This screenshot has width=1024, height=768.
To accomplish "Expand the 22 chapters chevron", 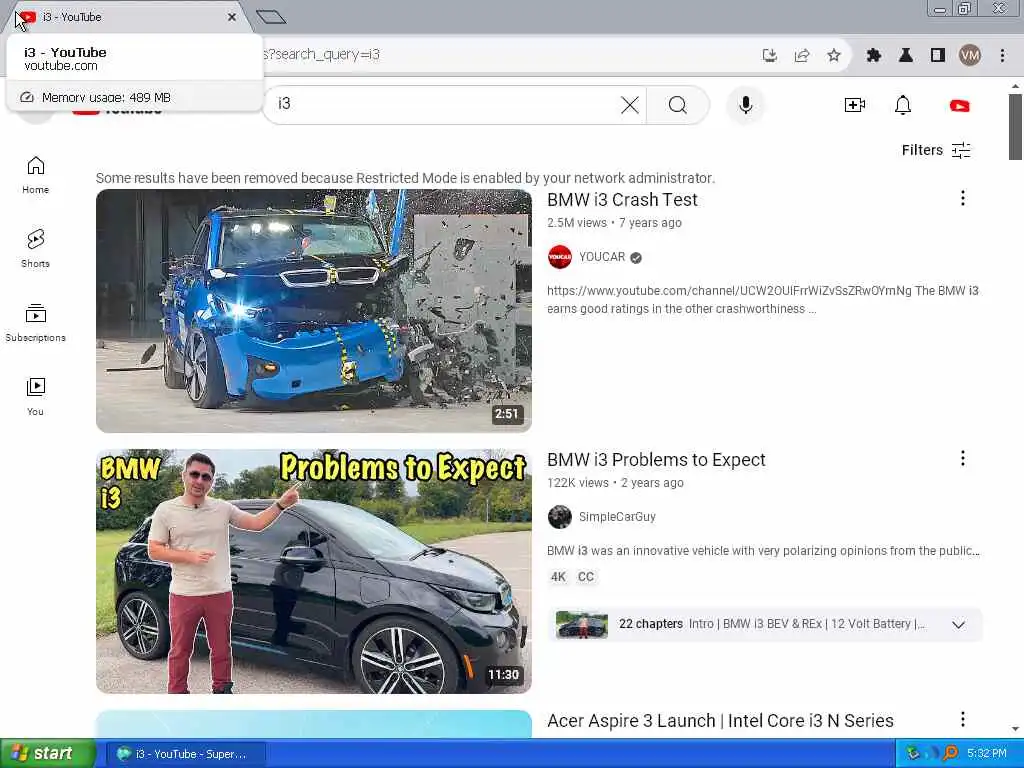I will point(958,624).
